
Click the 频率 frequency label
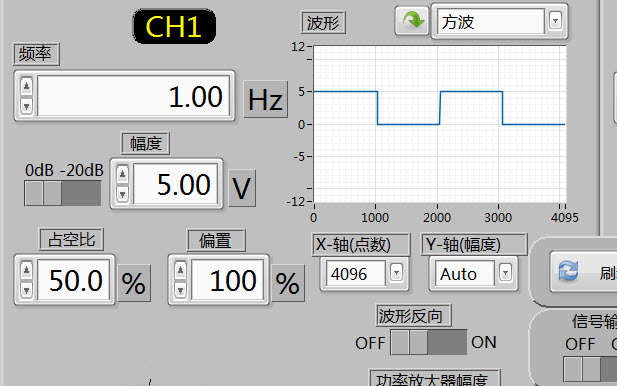36,54
